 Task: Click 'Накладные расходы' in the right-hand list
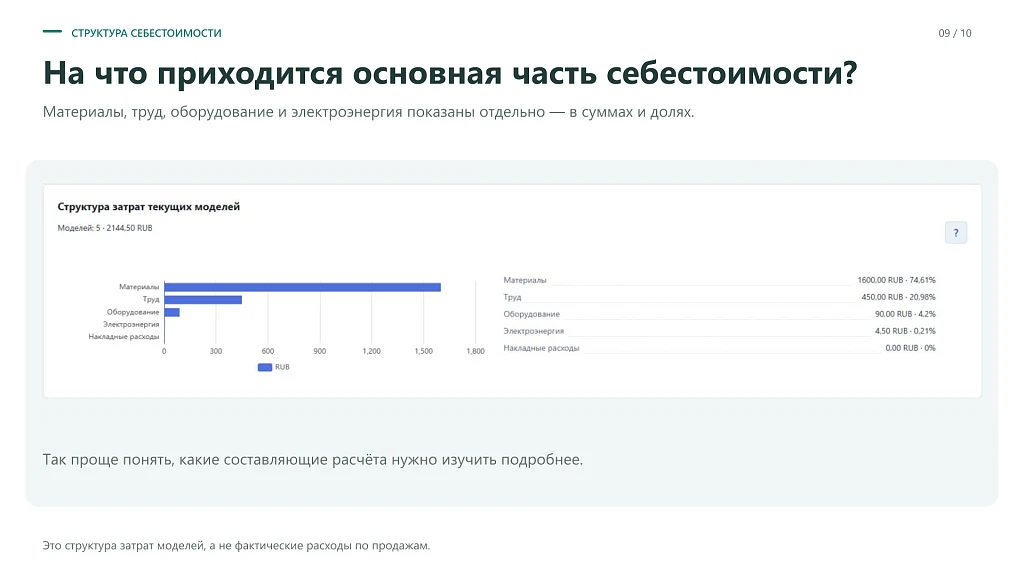(541, 348)
